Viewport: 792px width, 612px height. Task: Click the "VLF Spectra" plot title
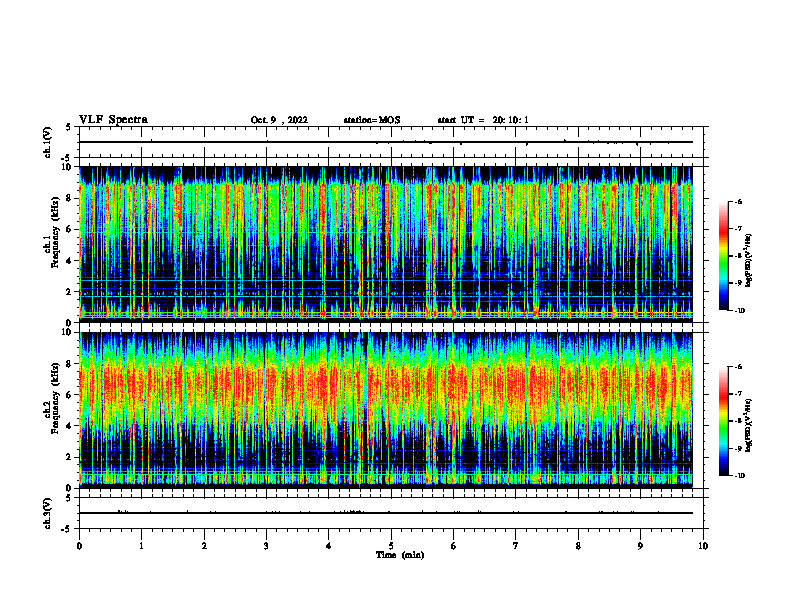click(x=113, y=119)
